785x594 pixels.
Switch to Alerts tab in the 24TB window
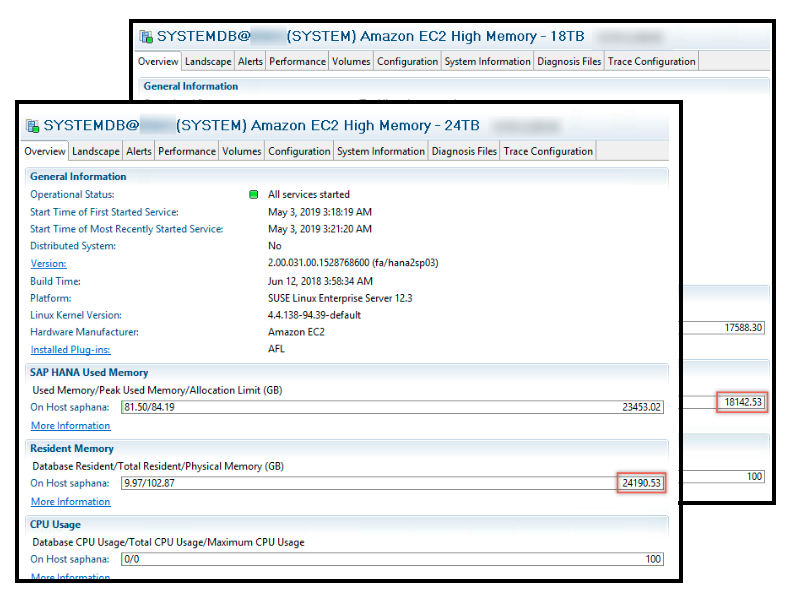[139, 152]
